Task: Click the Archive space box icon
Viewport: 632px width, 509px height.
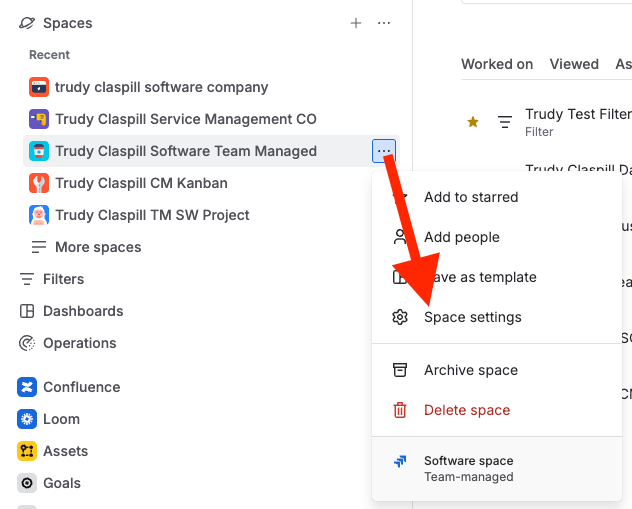Action: pos(400,370)
